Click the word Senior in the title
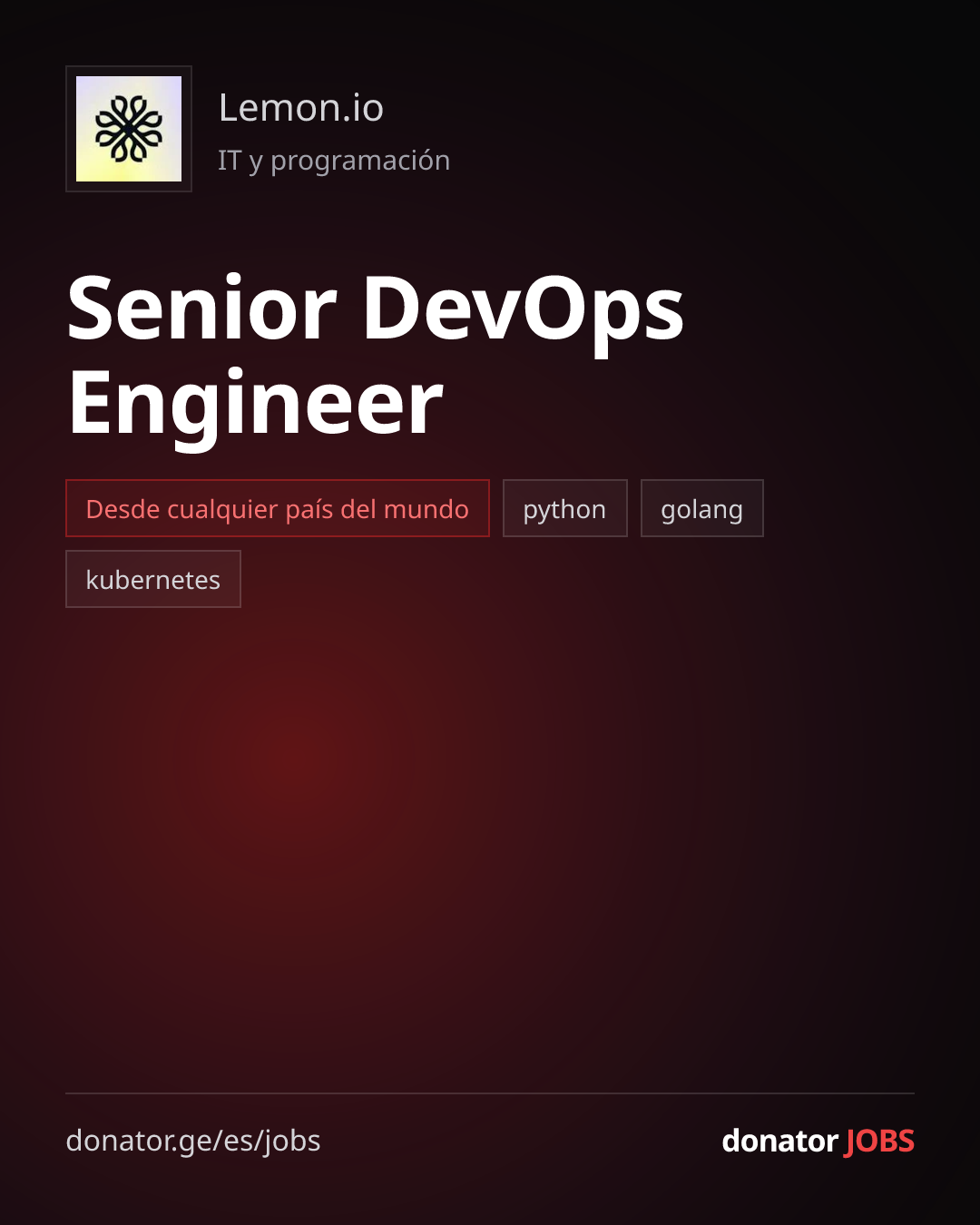980x1225 pixels. pos(202,309)
